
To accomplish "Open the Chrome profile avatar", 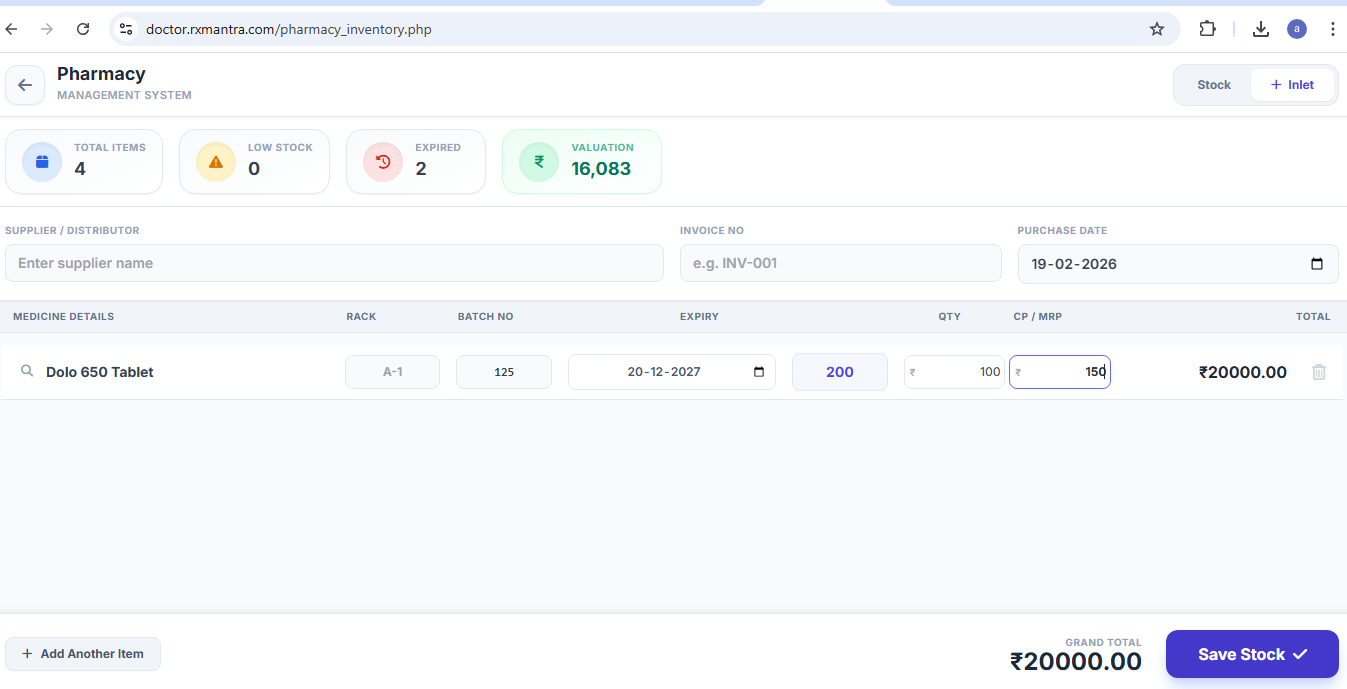I will coord(1297,29).
